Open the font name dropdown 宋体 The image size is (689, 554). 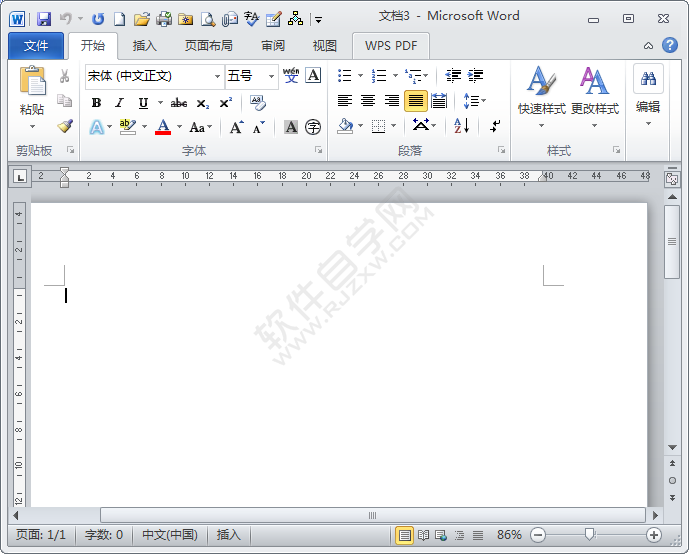(217, 76)
